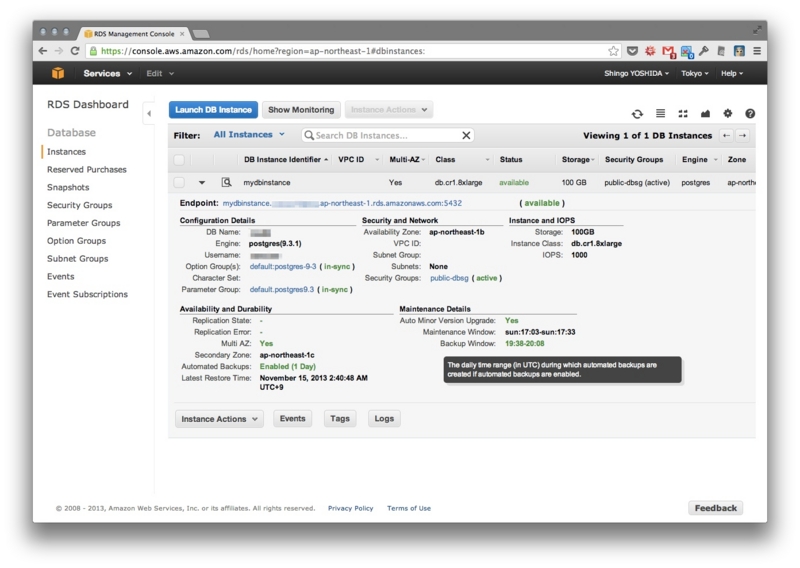This screenshot has height=568, width=800.
Task: Click the RDS Dashboard heading
Action: [88, 105]
